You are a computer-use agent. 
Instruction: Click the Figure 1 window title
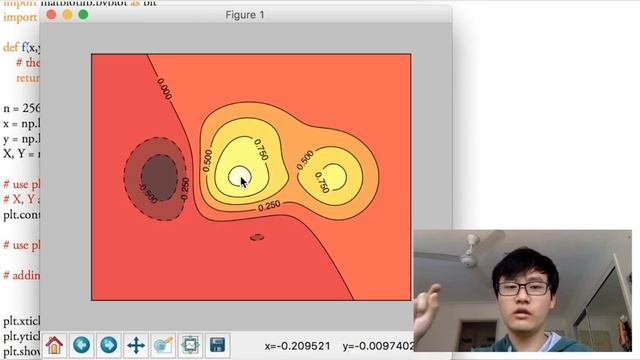[245, 15]
